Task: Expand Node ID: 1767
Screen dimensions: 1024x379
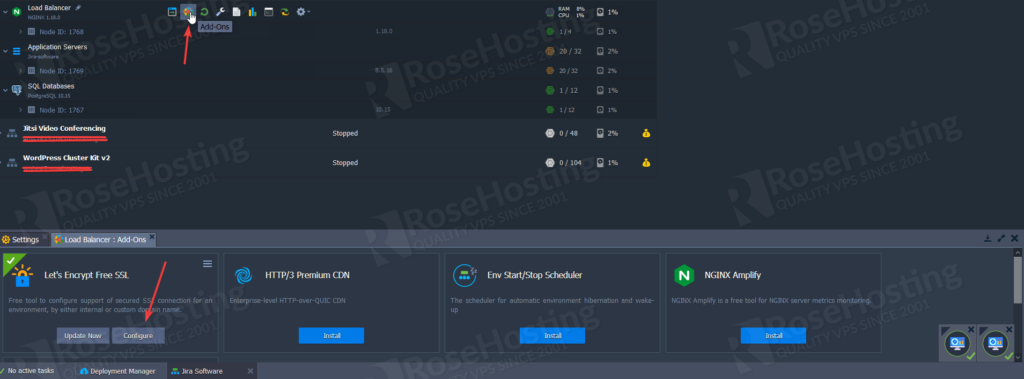Action: pos(21,110)
